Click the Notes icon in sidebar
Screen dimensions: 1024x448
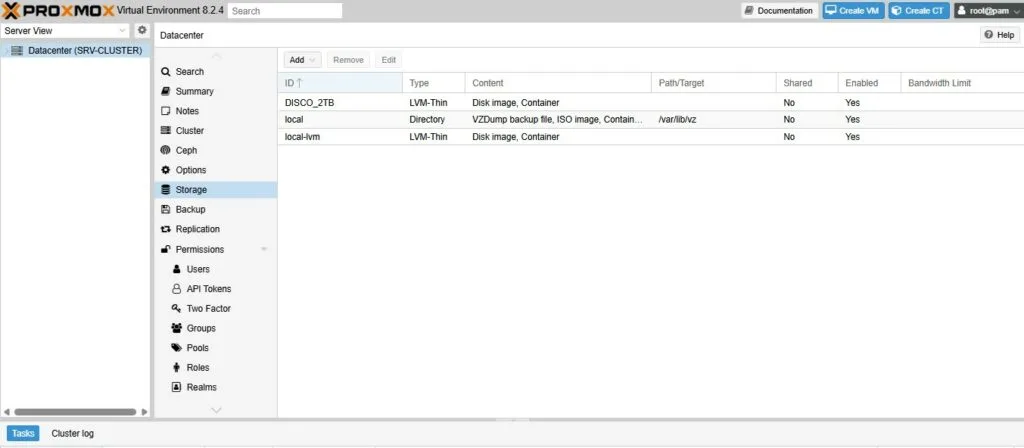[166, 111]
